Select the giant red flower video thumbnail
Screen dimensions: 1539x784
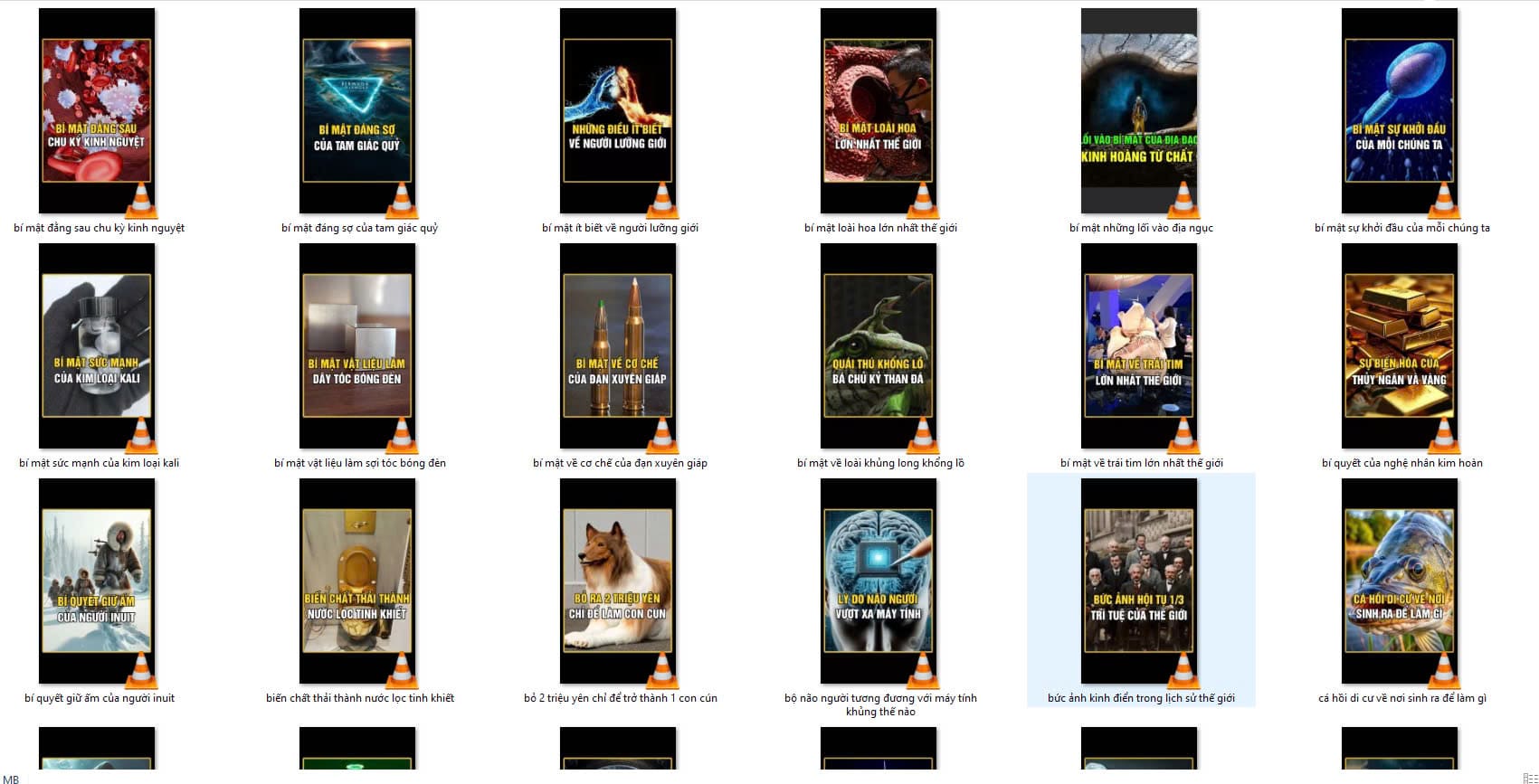pyautogui.click(x=879, y=111)
